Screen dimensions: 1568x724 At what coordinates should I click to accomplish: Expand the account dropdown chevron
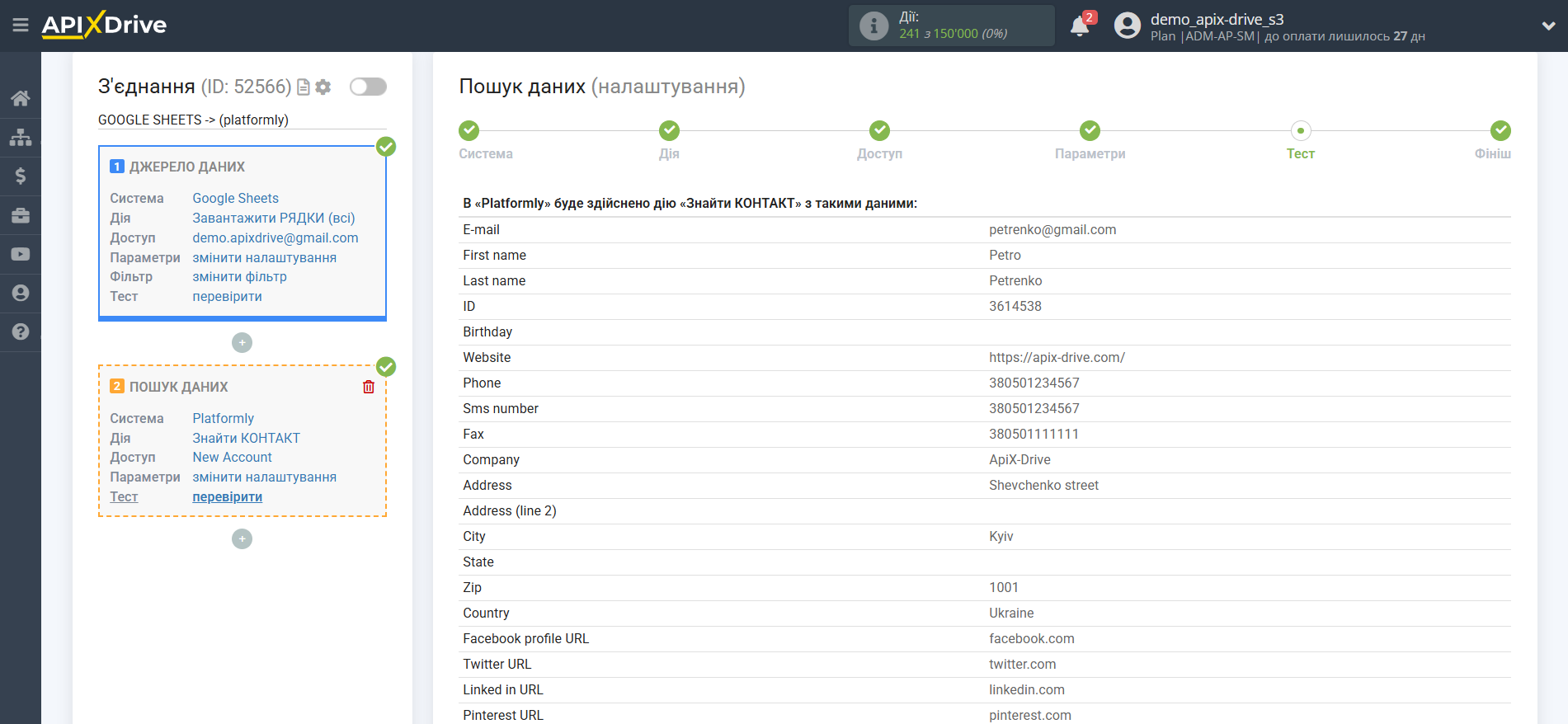click(1548, 26)
